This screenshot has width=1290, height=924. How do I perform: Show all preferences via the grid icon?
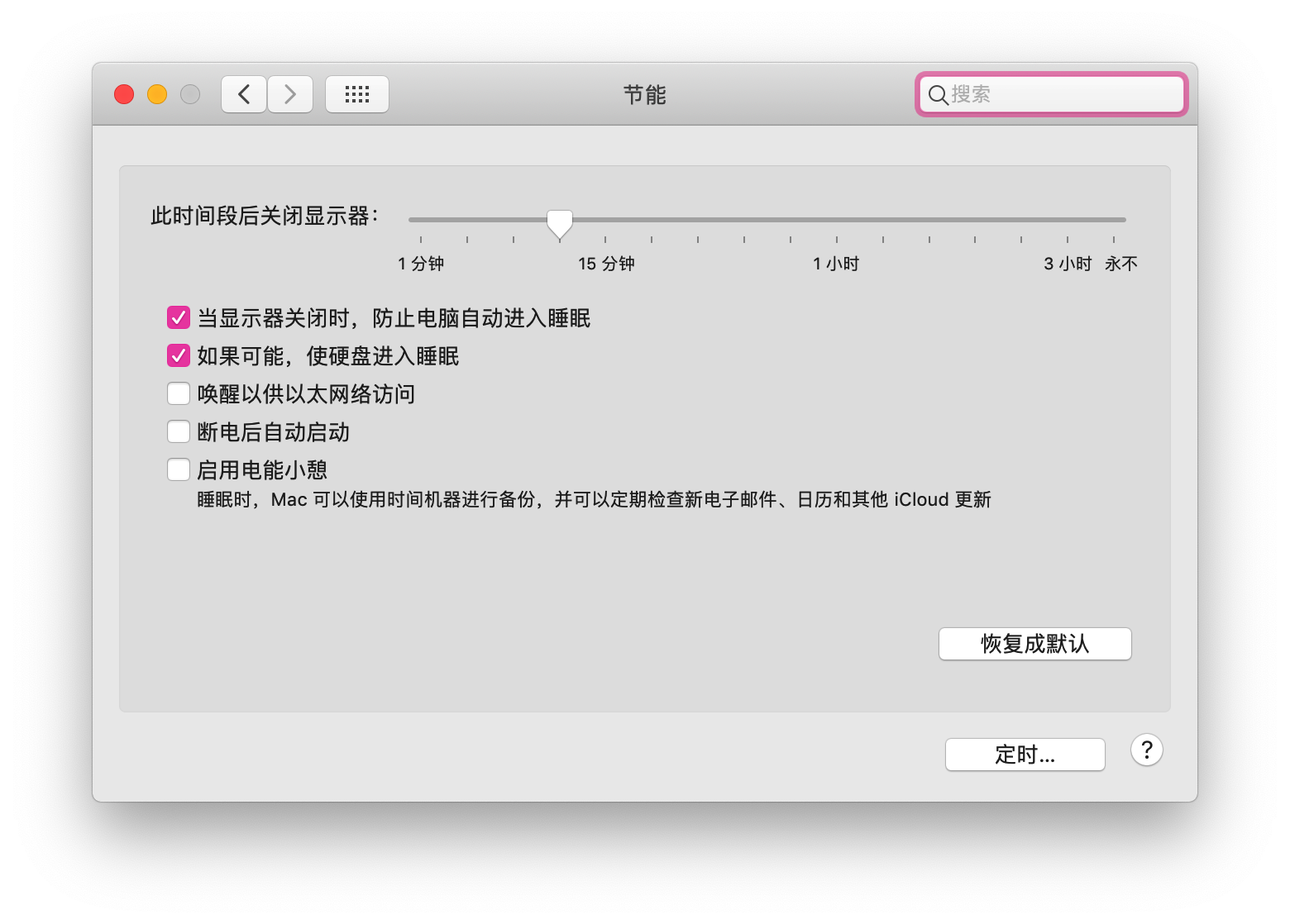pos(357,94)
